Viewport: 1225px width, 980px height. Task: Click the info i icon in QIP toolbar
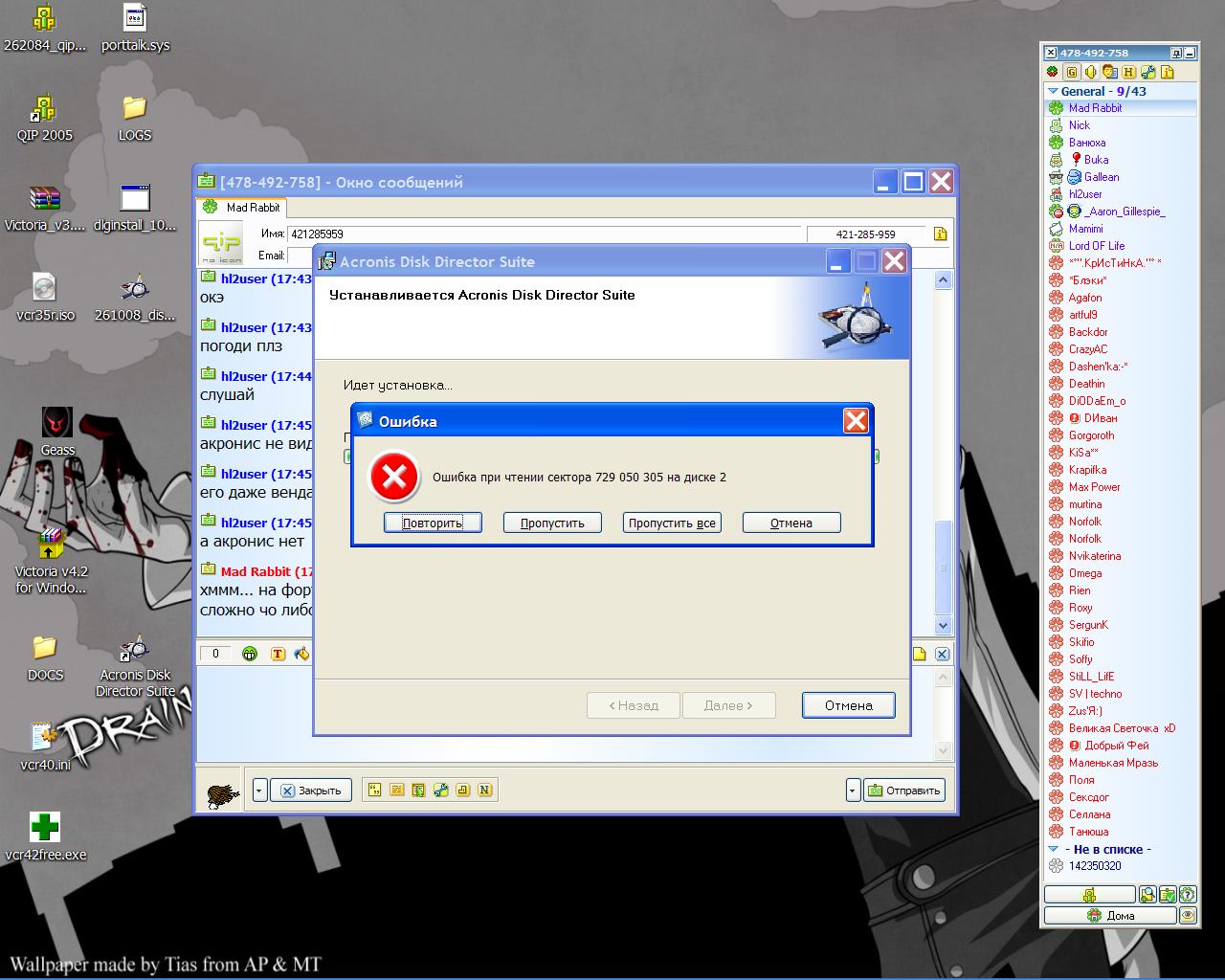click(1168, 72)
